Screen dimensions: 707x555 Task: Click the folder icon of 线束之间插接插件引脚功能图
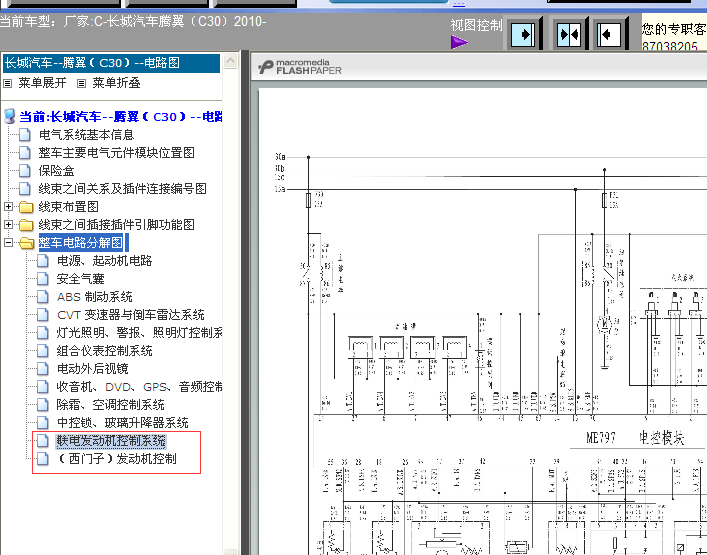click(27, 225)
